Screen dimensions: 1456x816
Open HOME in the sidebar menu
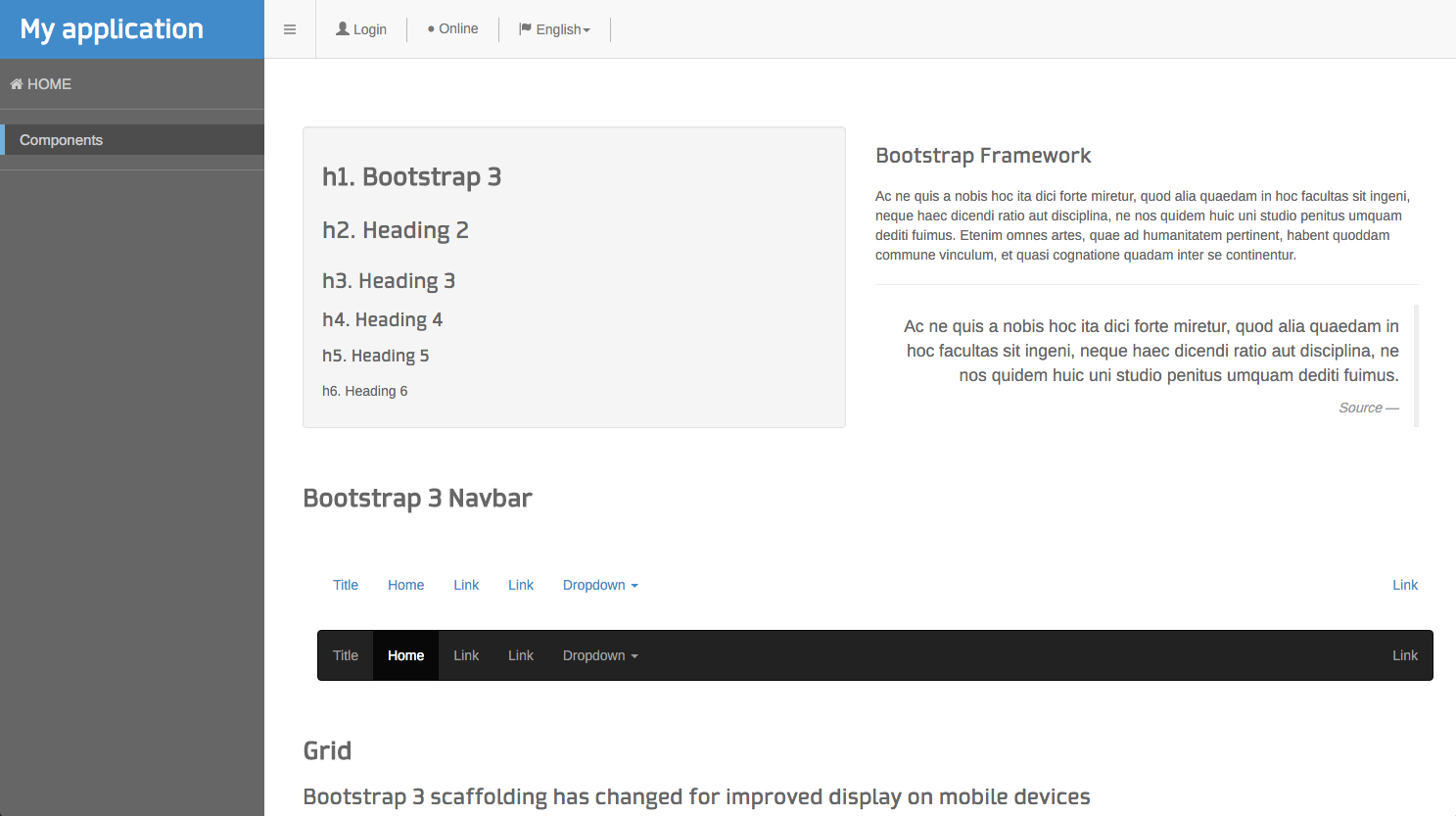click(x=49, y=84)
